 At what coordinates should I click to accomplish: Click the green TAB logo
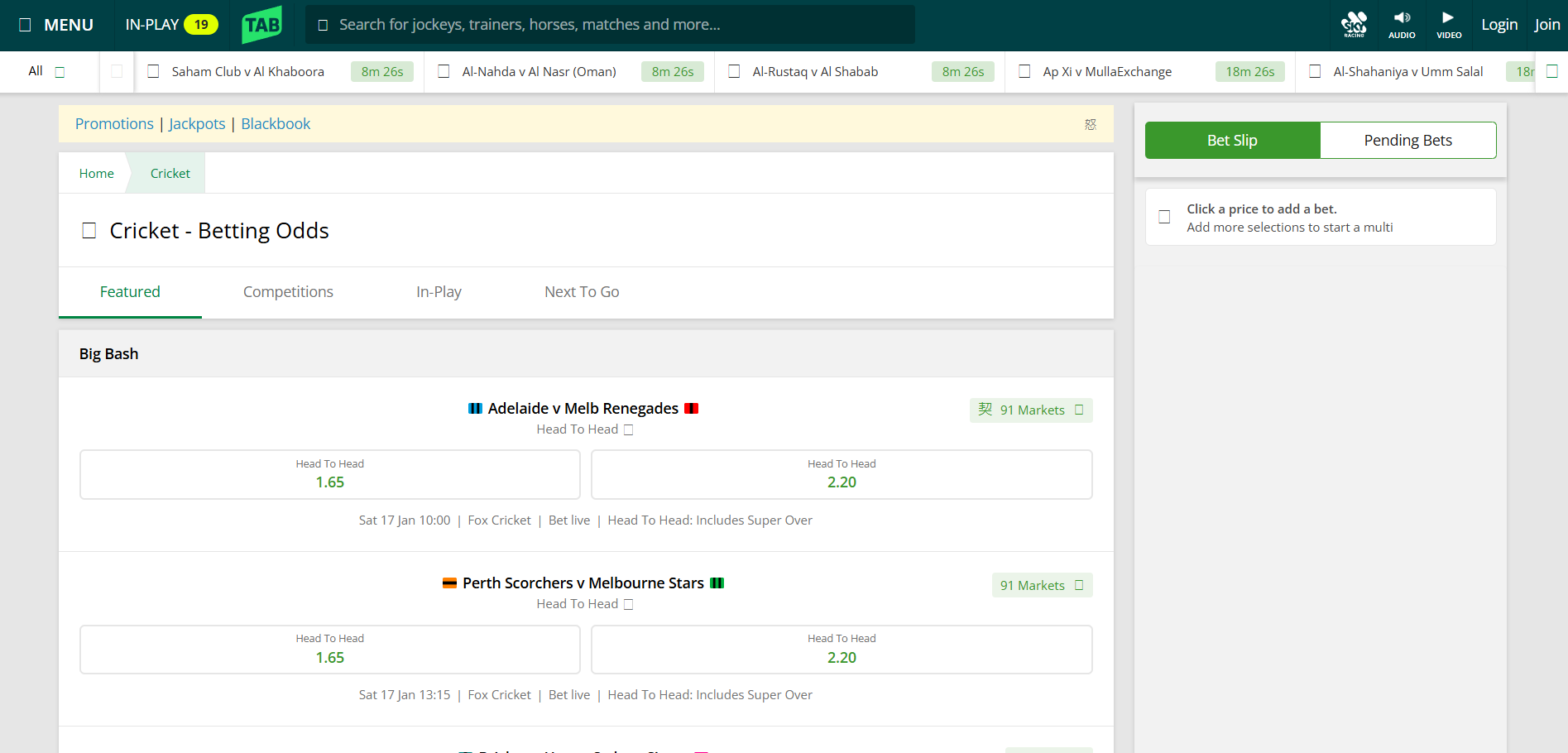click(262, 25)
